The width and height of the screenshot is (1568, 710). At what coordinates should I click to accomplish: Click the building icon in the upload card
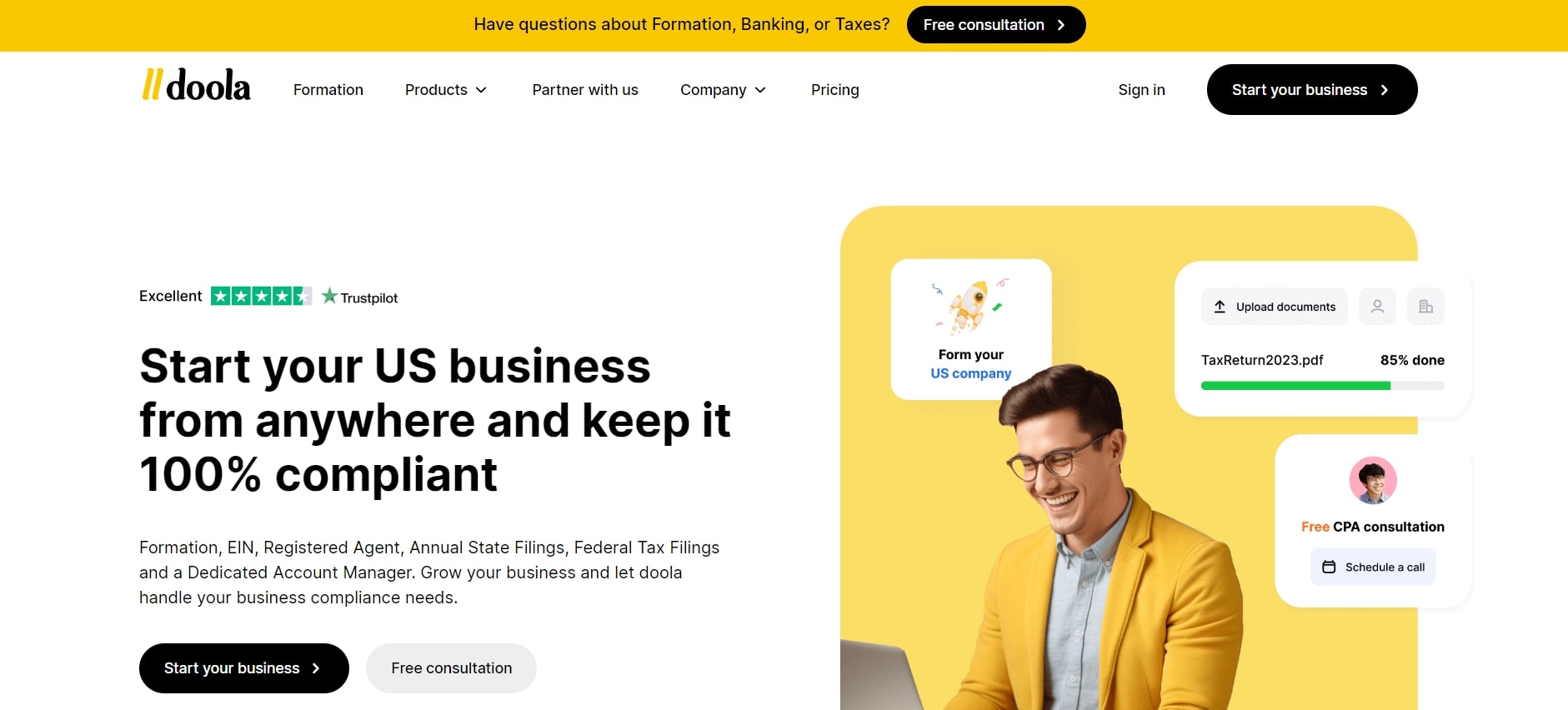(x=1425, y=307)
